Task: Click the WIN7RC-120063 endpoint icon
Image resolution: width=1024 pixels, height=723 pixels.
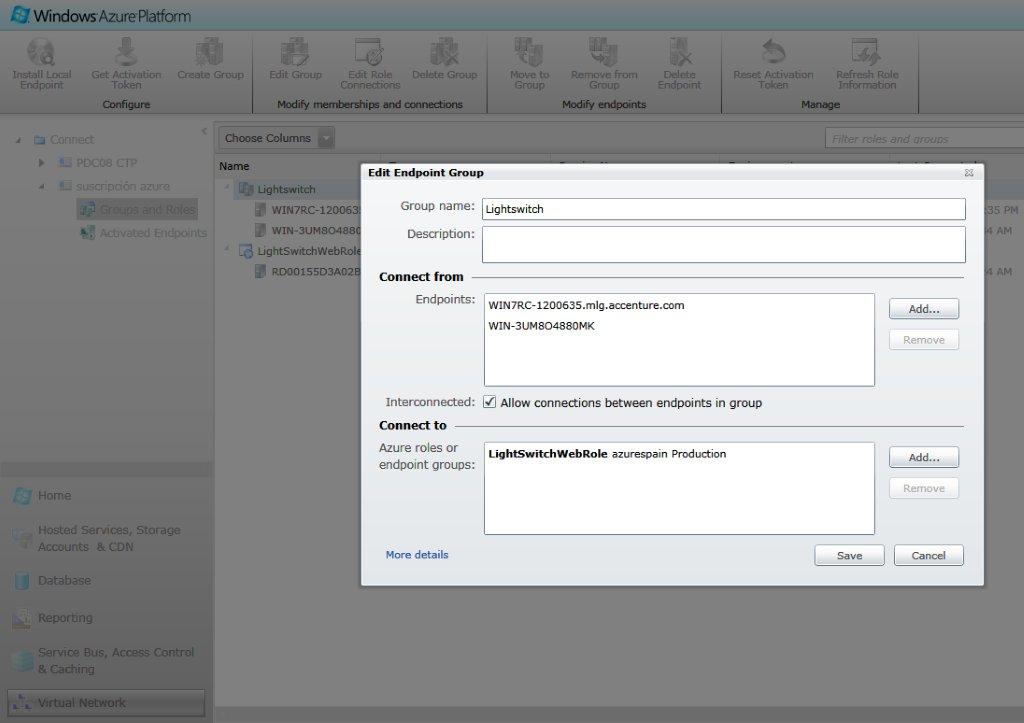Action: (261, 210)
